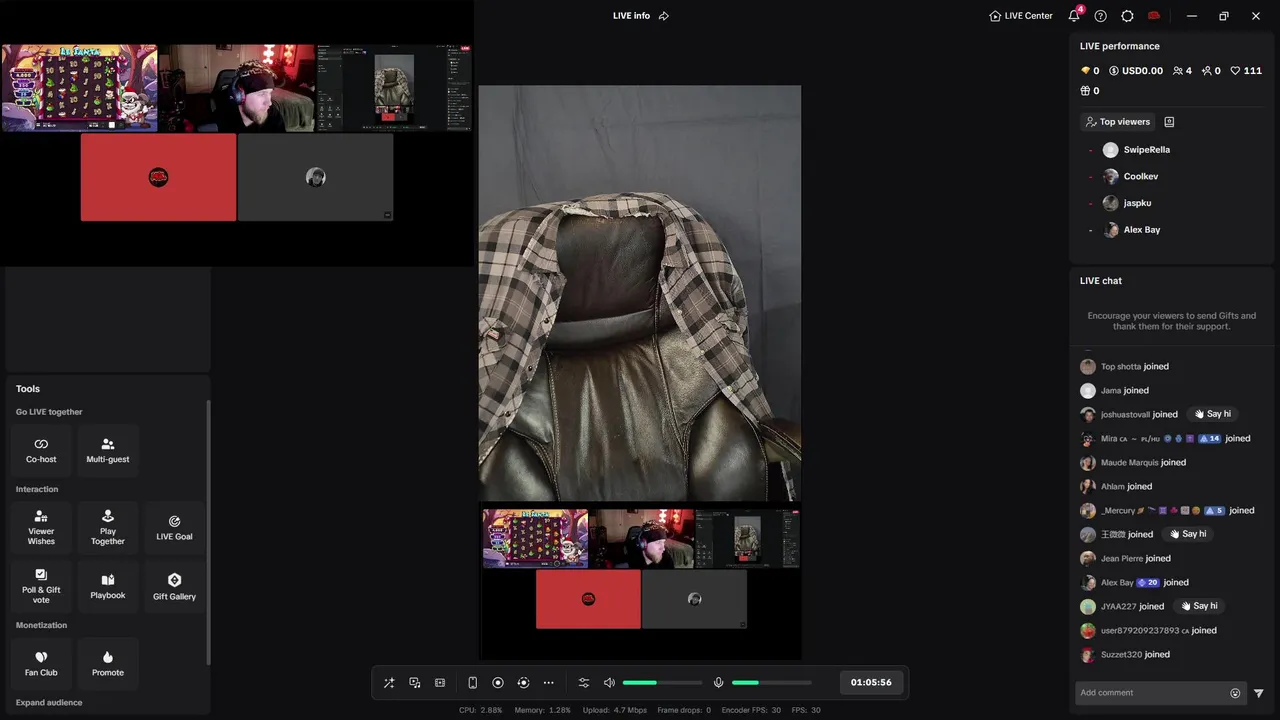Screen dimensions: 1280x720
Task: Click the share arrow next to LIVE info
Action: (x=664, y=16)
